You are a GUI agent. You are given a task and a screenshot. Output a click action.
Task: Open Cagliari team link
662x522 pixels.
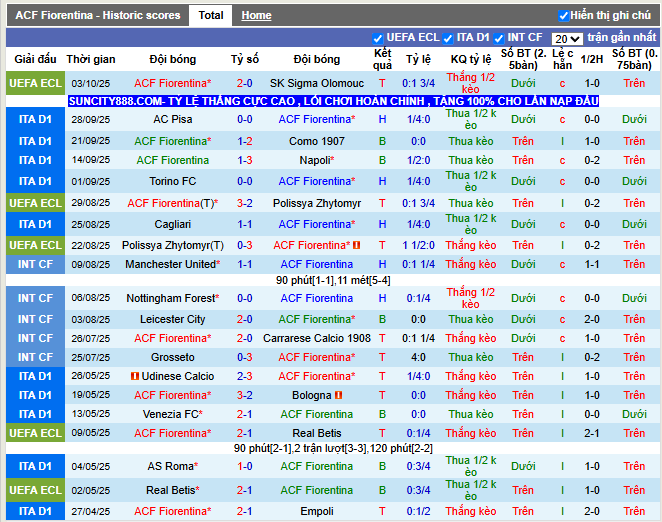(x=173, y=224)
